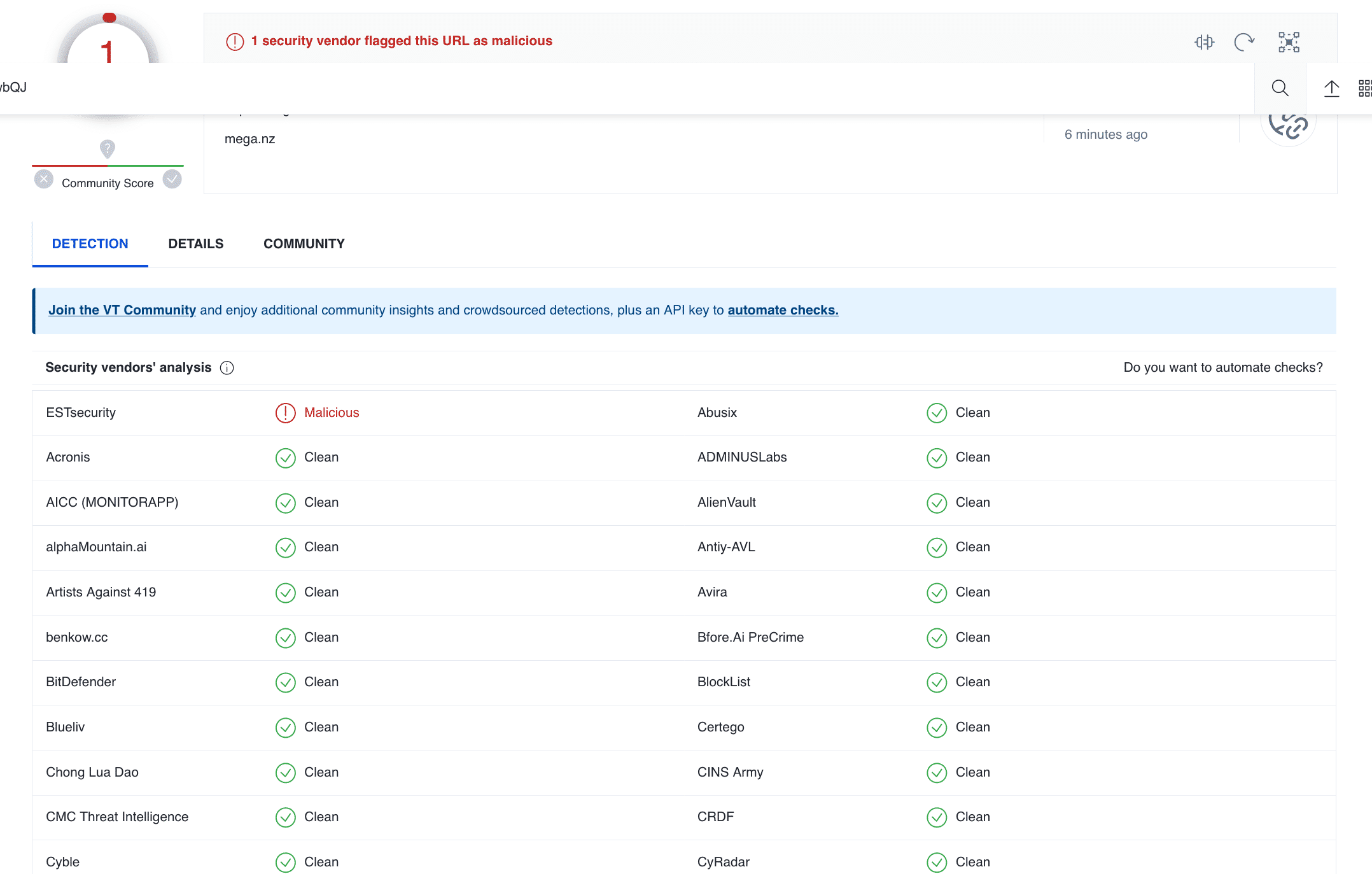
Task: Click the Clean verdict for ADMINUSLabs
Action: click(972, 457)
